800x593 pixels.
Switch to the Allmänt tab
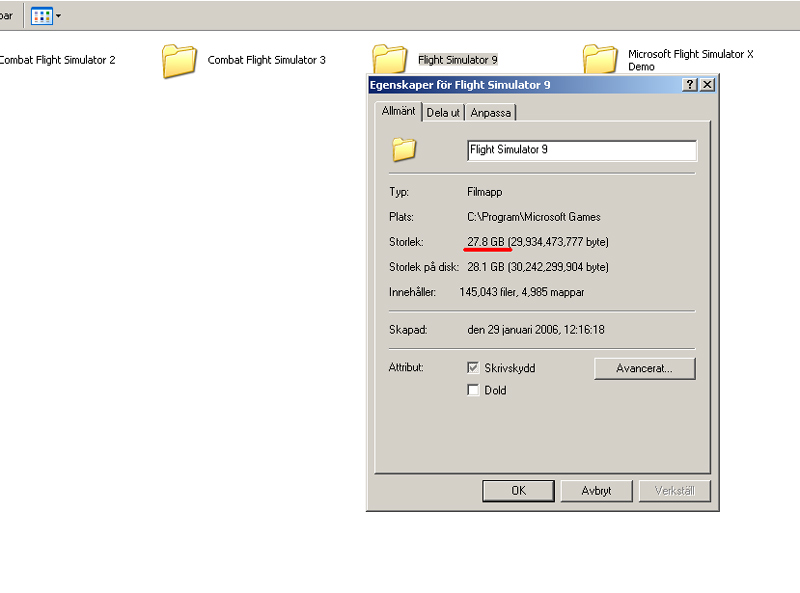tap(398, 112)
